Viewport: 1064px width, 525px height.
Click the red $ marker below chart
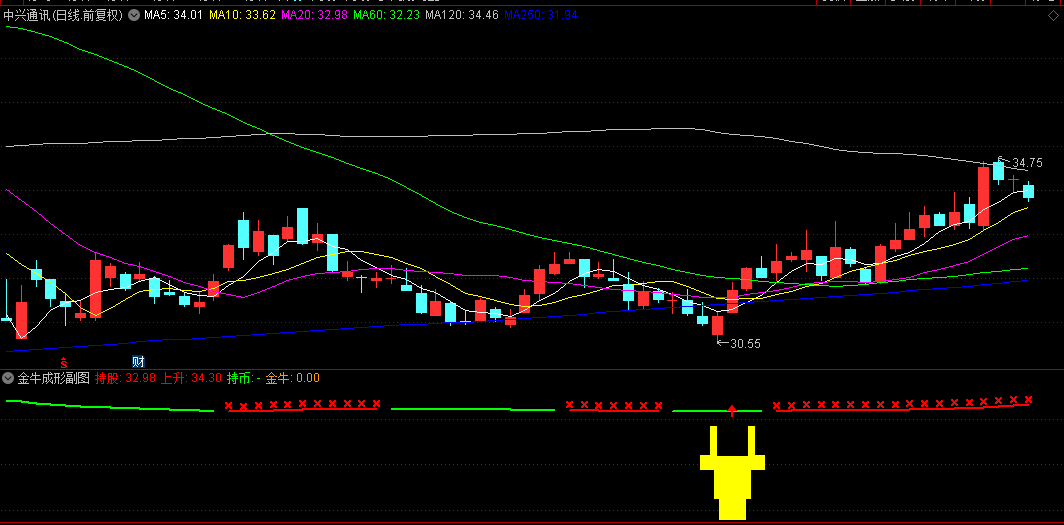64,362
